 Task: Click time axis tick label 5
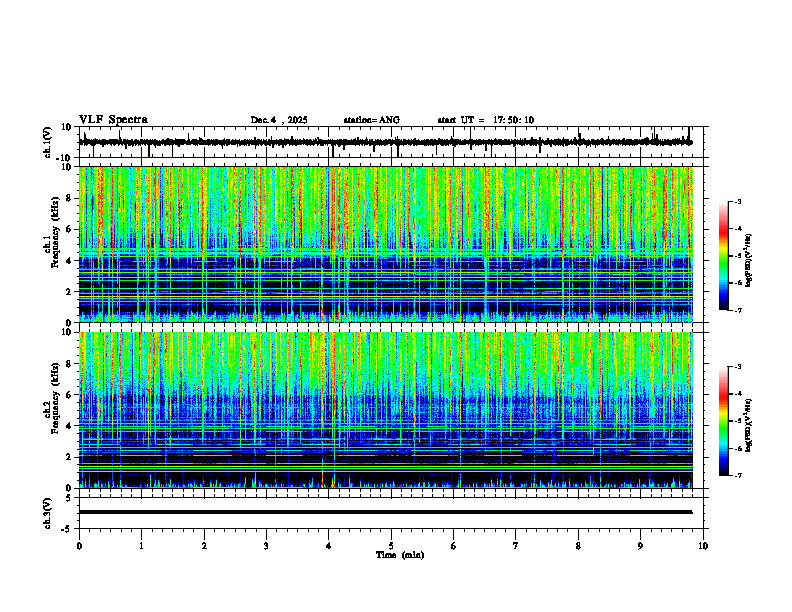(x=391, y=546)
